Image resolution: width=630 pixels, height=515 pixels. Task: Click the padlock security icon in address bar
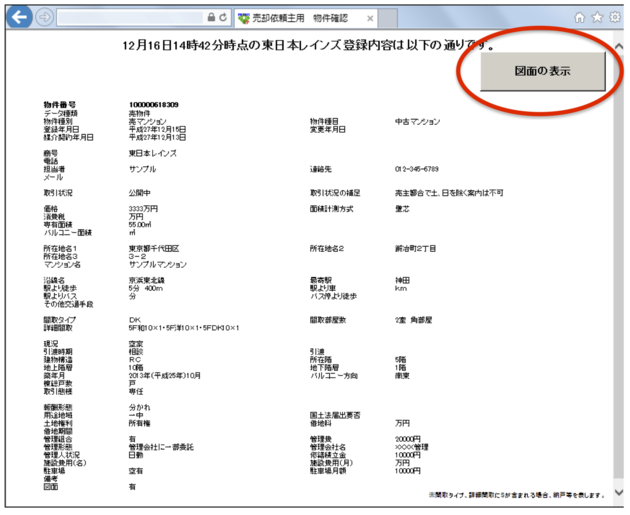pos(211,17)
